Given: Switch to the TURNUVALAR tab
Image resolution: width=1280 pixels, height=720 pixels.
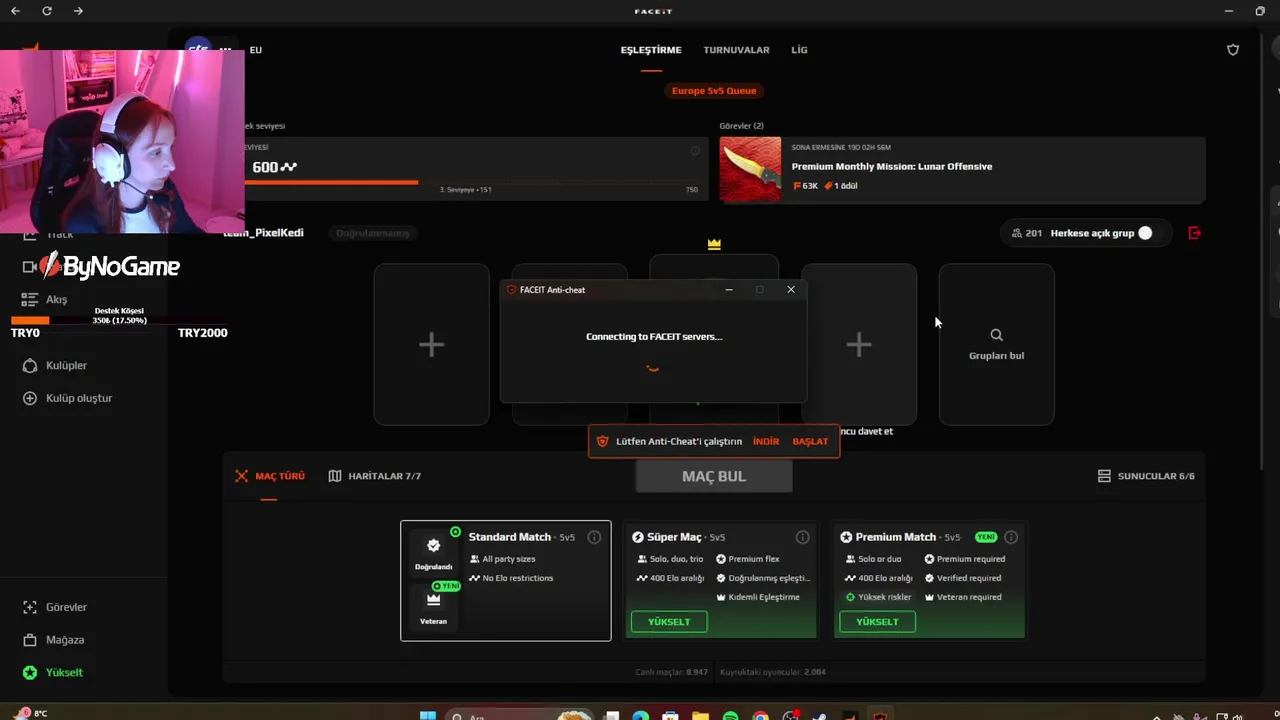Looking at the screenshot, I should (x=736, y=50).
